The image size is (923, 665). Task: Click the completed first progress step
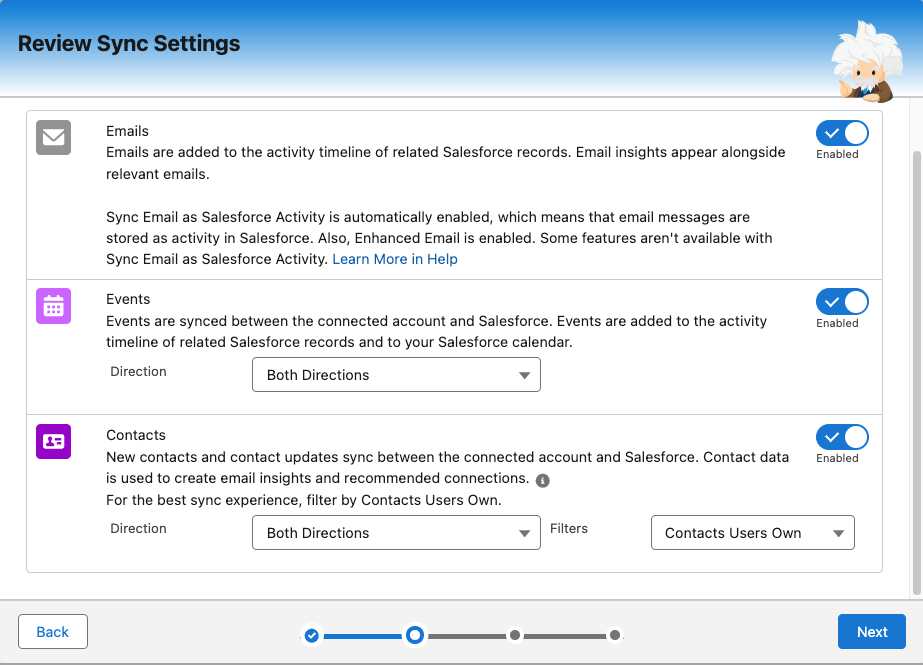click(312, 636)
